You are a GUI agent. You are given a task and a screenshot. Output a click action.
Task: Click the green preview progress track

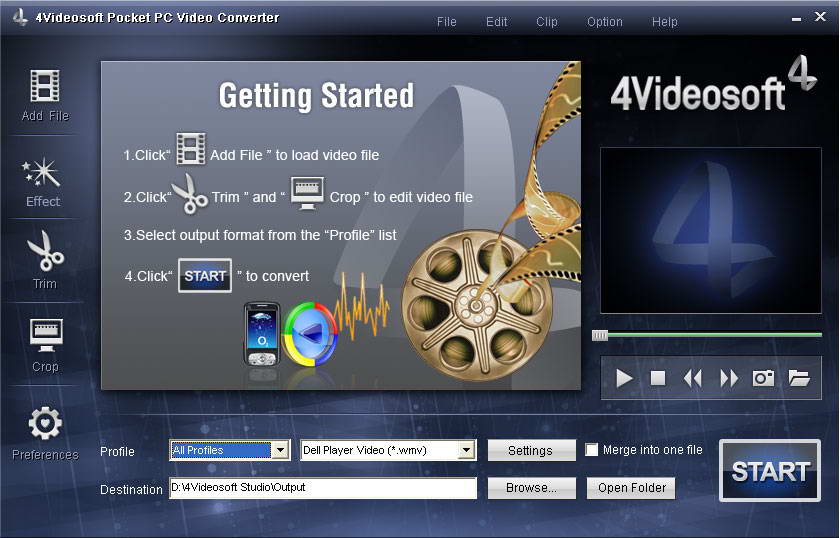tap(715, 335)
